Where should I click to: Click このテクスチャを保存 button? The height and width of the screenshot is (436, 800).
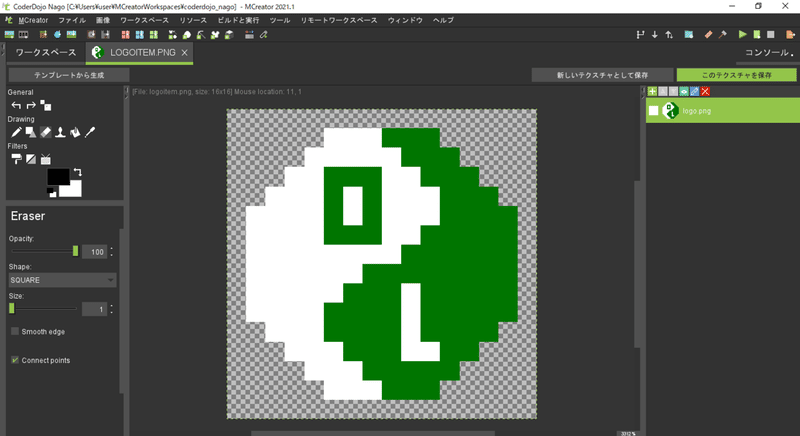[736, 75]
